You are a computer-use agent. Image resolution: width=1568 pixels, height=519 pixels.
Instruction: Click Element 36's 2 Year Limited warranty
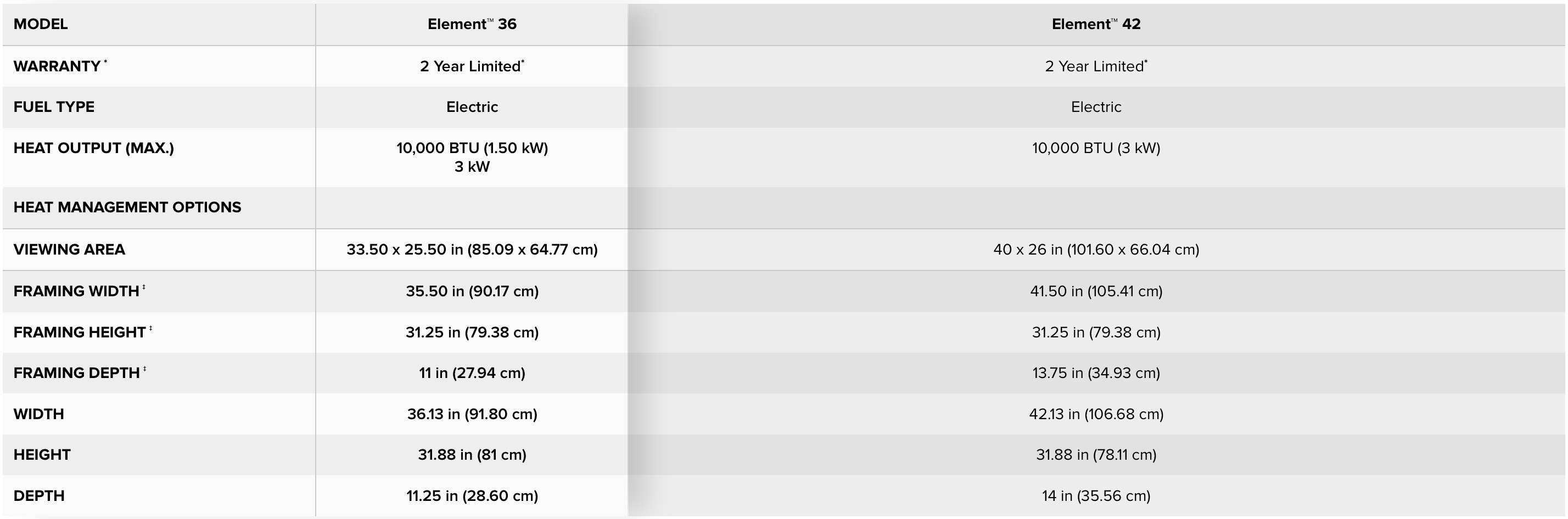(472, 66)
